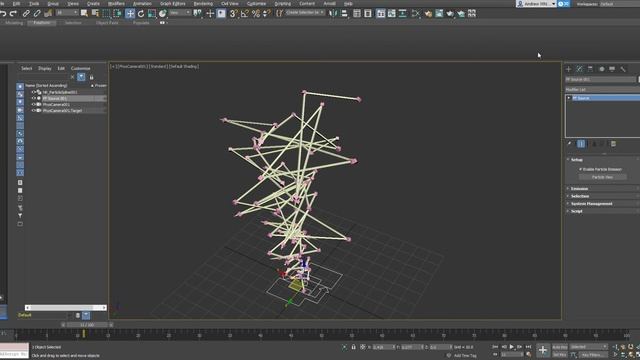Toggle the 3D Snaps icon
This screenshot has width=640, height=360.
click(233, 13)
